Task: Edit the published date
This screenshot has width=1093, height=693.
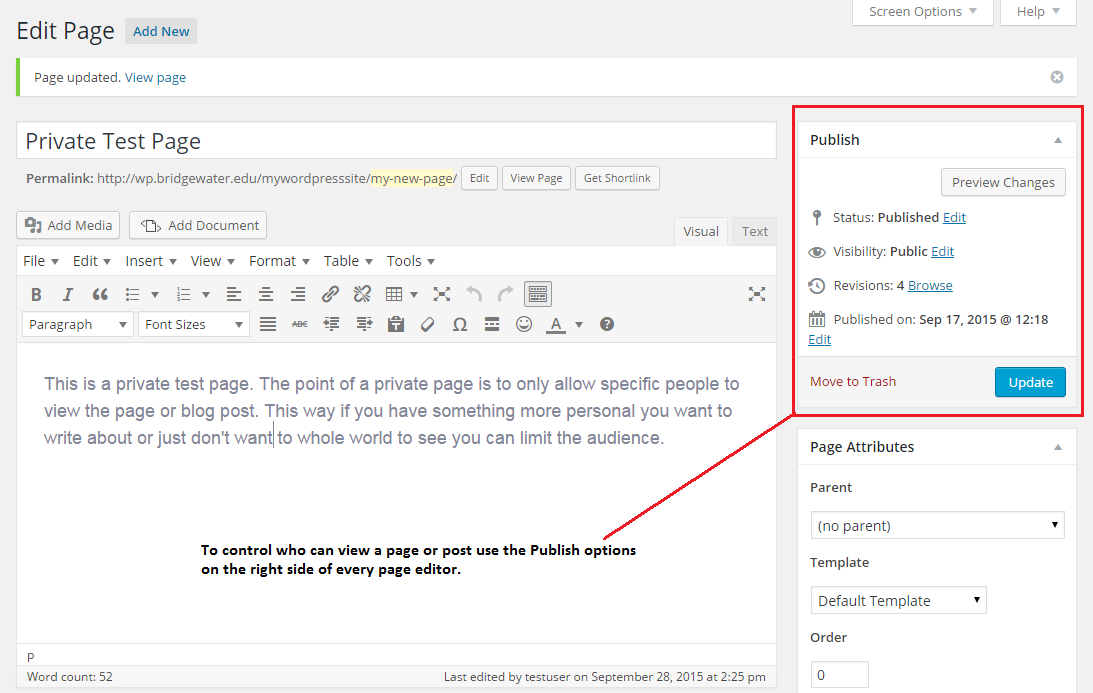Action: pos(820,340)
